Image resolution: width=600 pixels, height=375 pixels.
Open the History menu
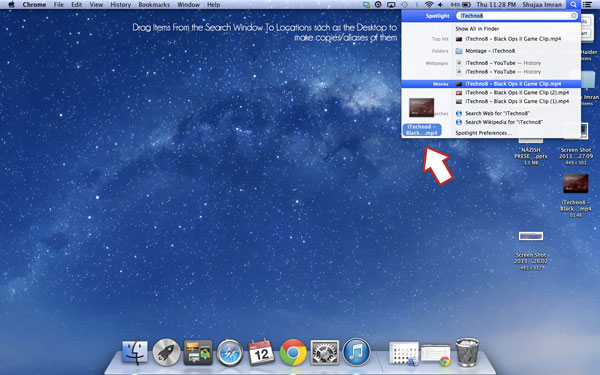tap(121, 5)
